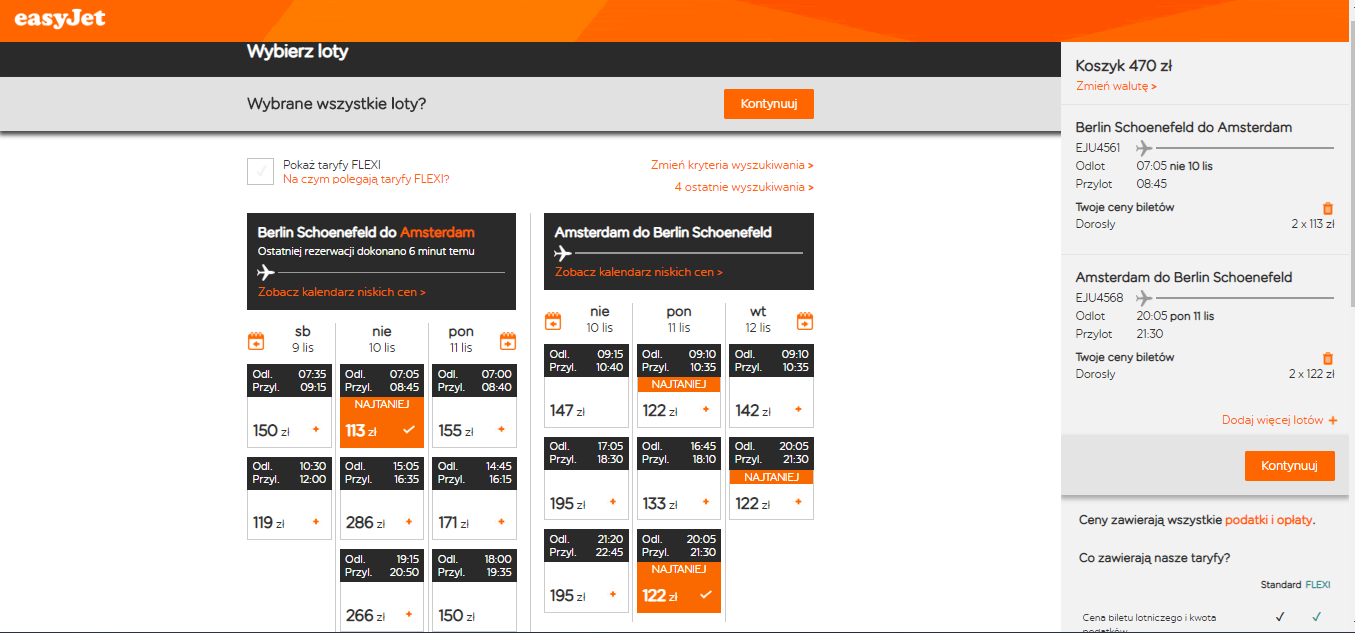The width and height of the screenshot is (1355, 633).
Task: Add the 142 zł 09:10 Tuesday flight plus icon
Action: pyautogui.click(x=797, y=410)
